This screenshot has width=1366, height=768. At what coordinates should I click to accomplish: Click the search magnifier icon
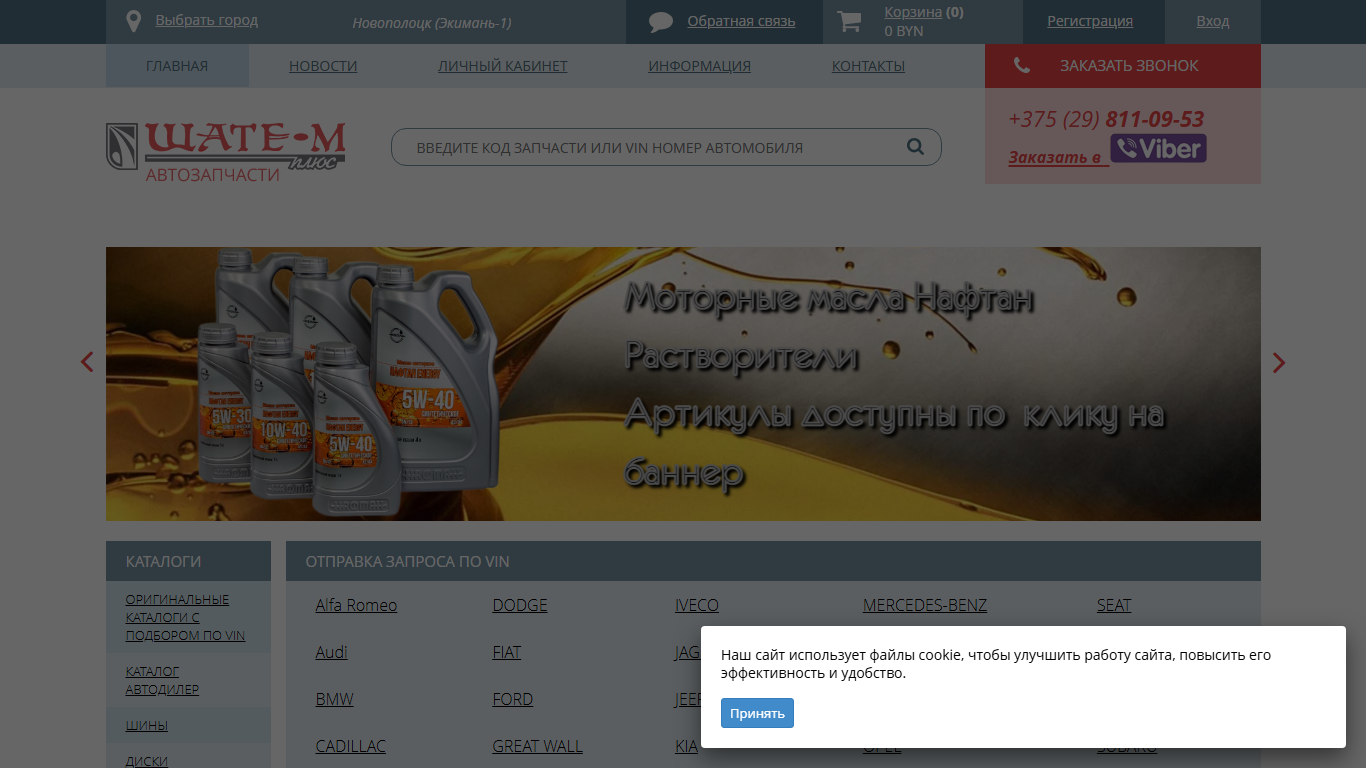[915, 147]
